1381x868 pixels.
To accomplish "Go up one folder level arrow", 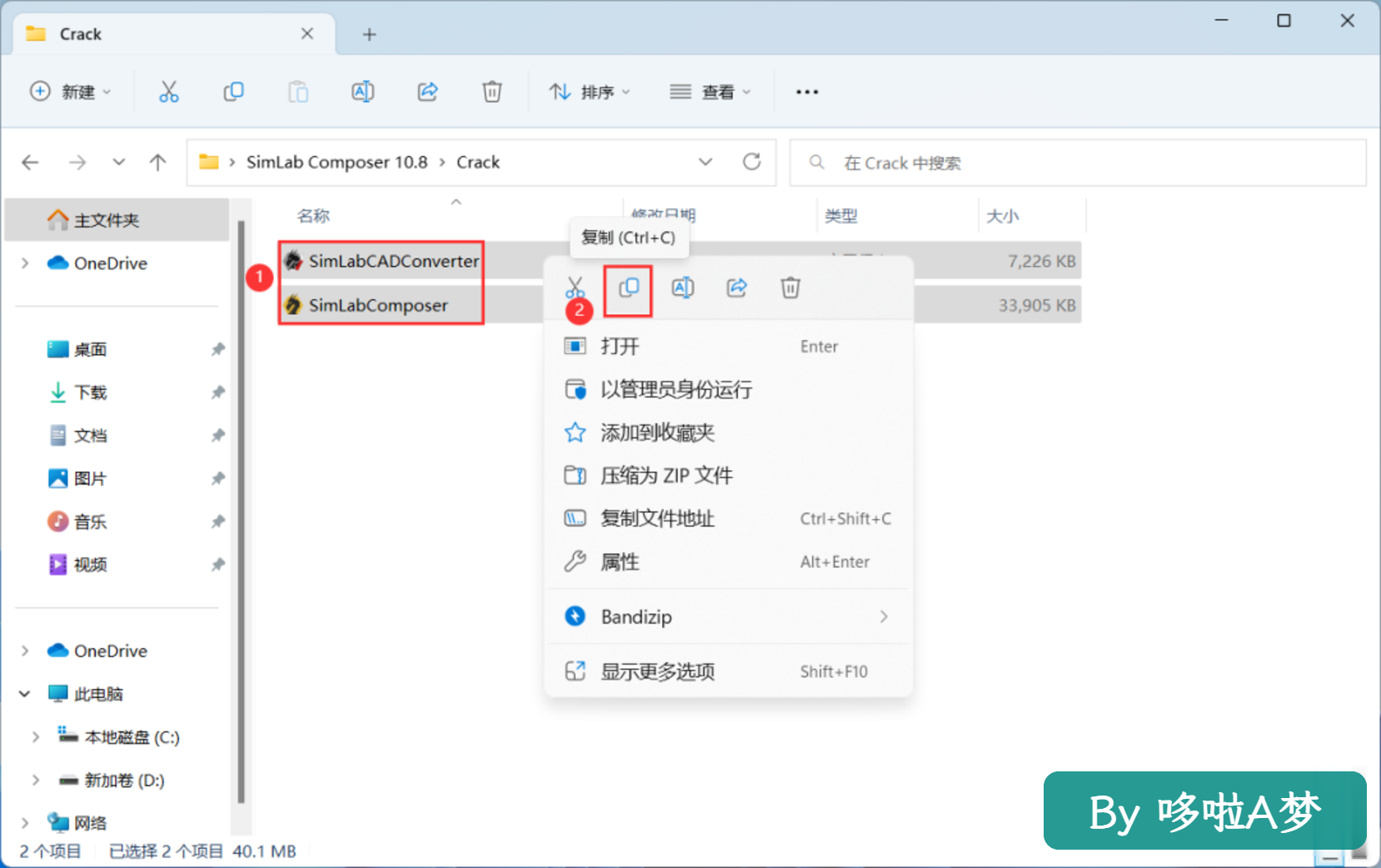I will pyautogui.click(x=157, y=162).
